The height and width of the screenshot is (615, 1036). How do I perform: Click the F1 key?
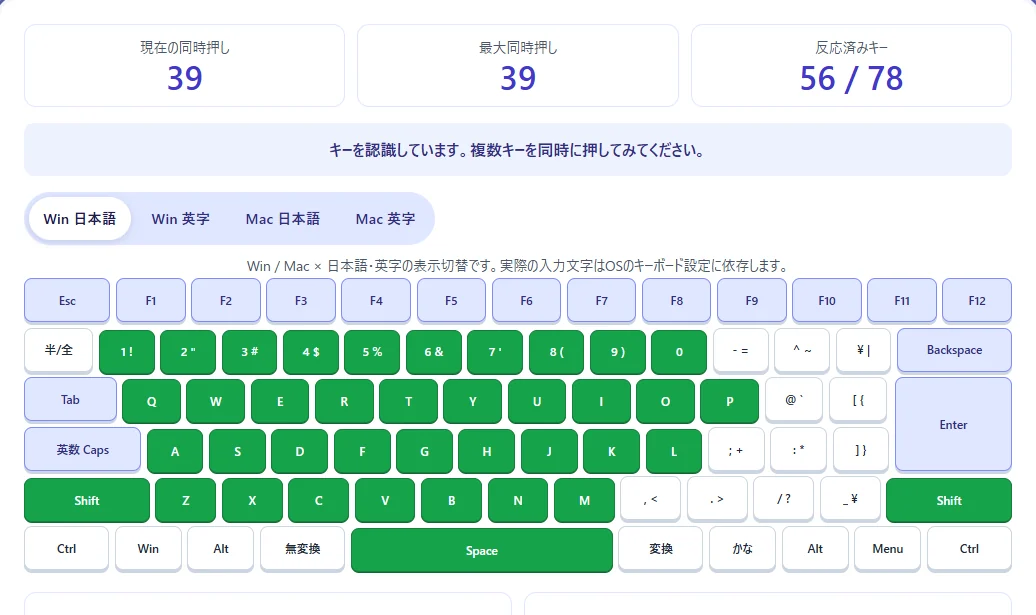[151, 301]
